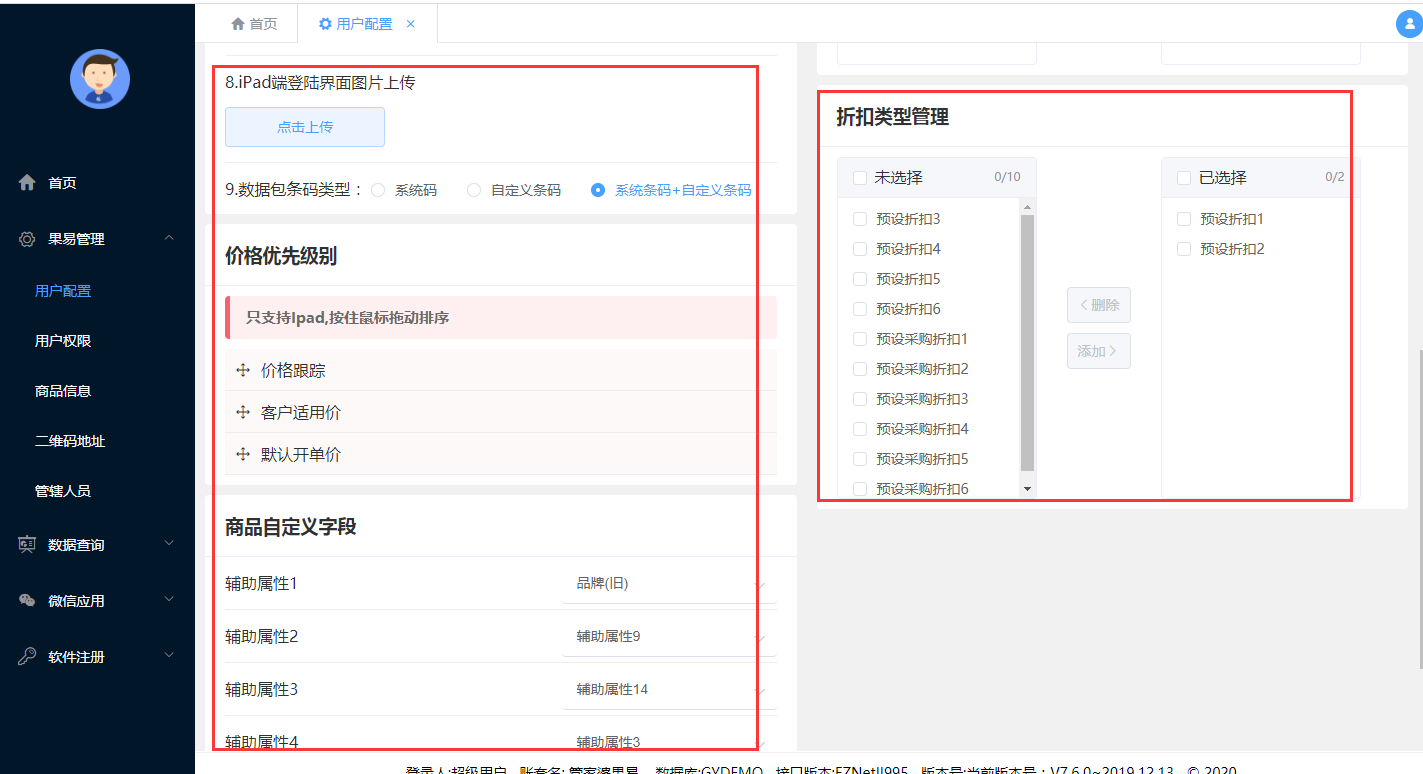Viewport: 1423px width, 774px height.
Task: Open the 用户权限 menu item
Action: [63, 341]
